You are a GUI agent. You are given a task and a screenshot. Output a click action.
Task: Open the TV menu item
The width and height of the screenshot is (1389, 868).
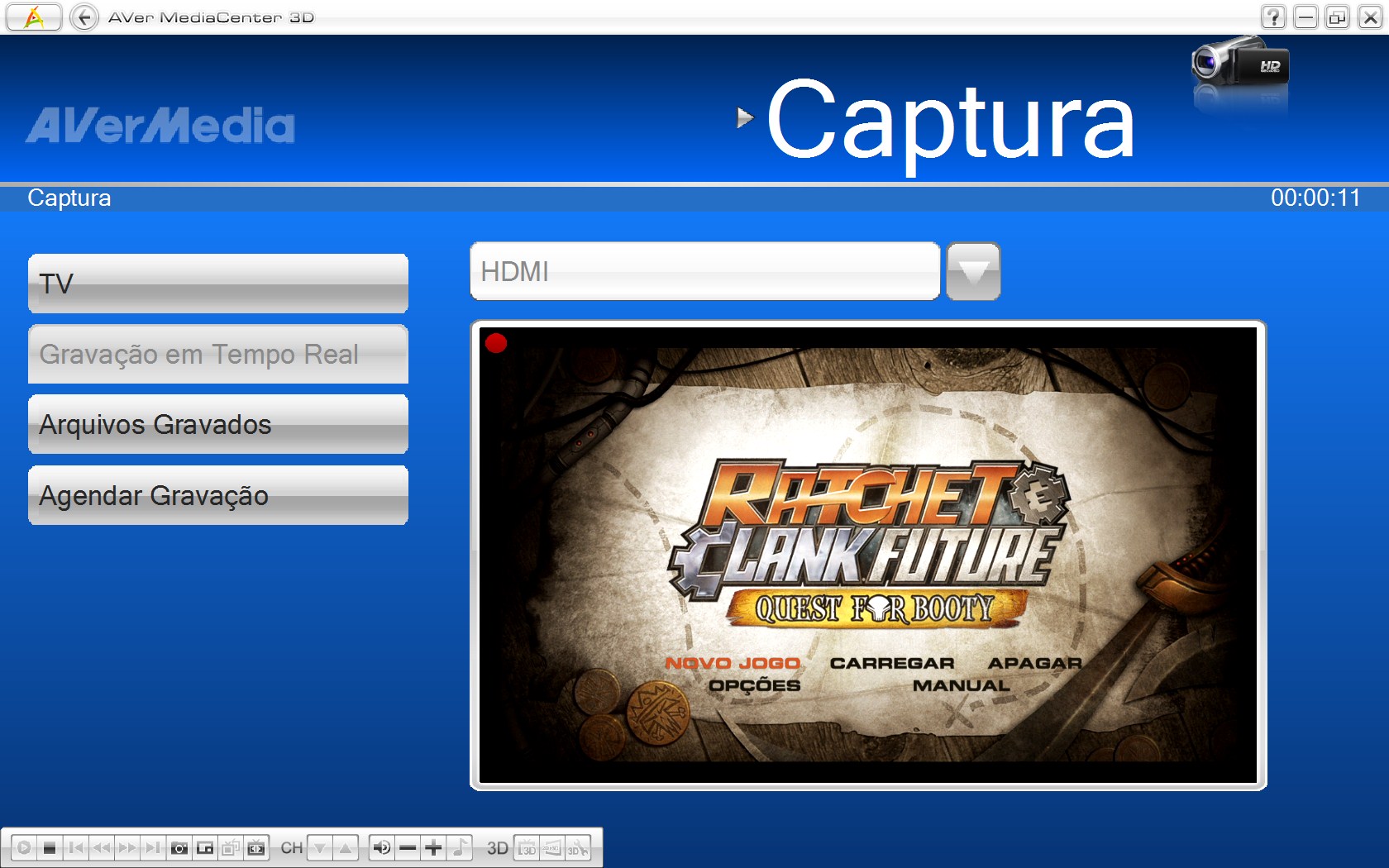click(x=218, y=284)
